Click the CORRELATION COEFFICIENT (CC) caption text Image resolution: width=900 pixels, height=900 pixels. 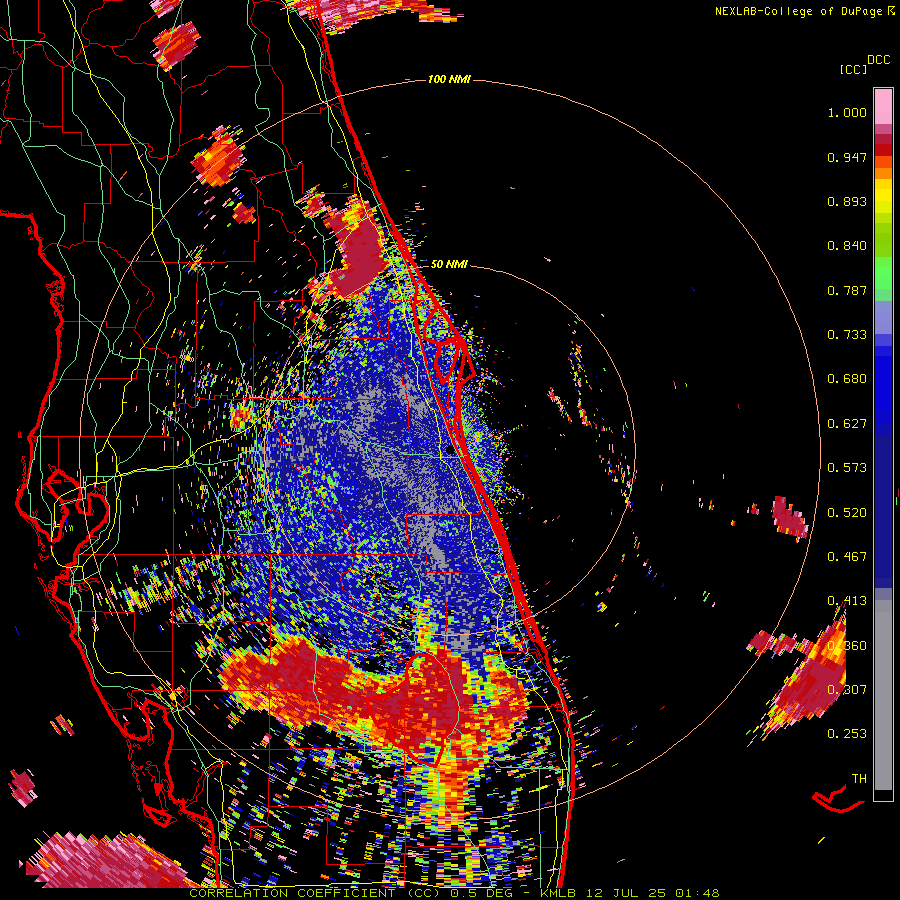click(315, 893)
